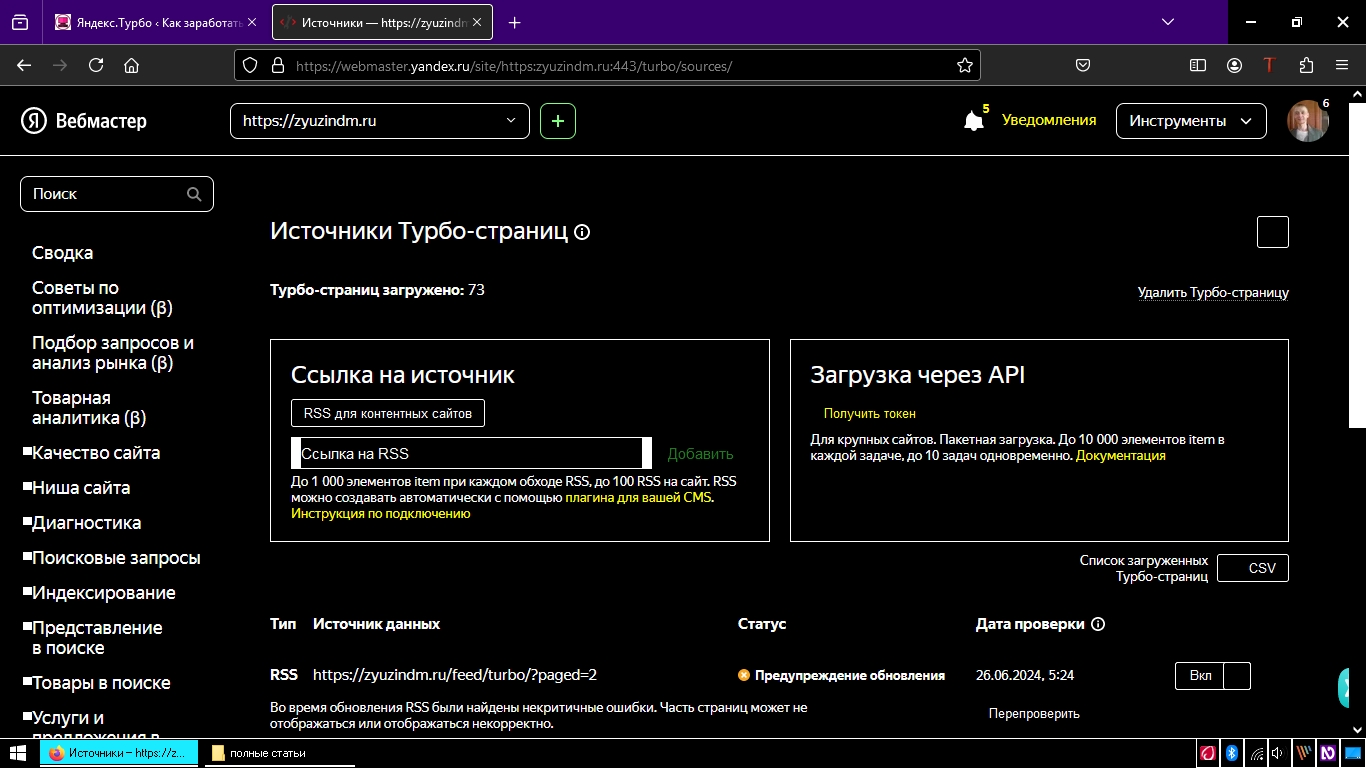Add a new site with the green plus
The width and height of the screenshot is (1366, 768).
[558, 121]
